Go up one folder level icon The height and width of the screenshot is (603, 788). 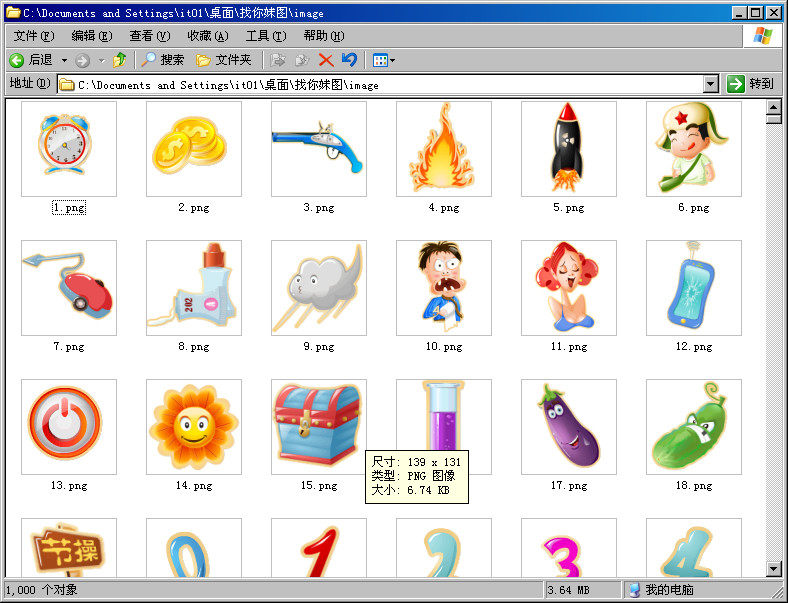(120, 60)
